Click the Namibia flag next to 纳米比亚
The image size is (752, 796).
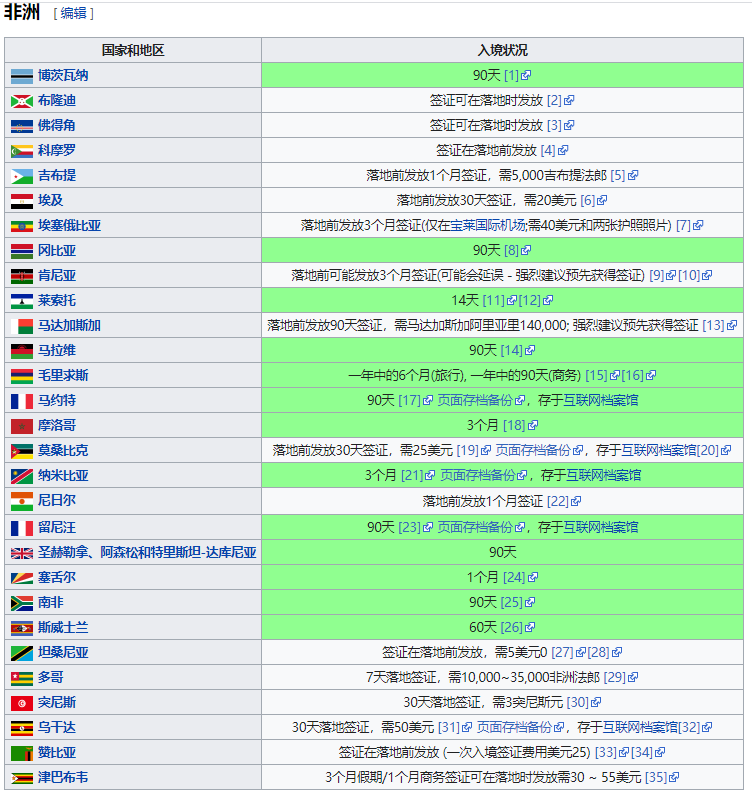pyautogui.click(x=22, y=476)
